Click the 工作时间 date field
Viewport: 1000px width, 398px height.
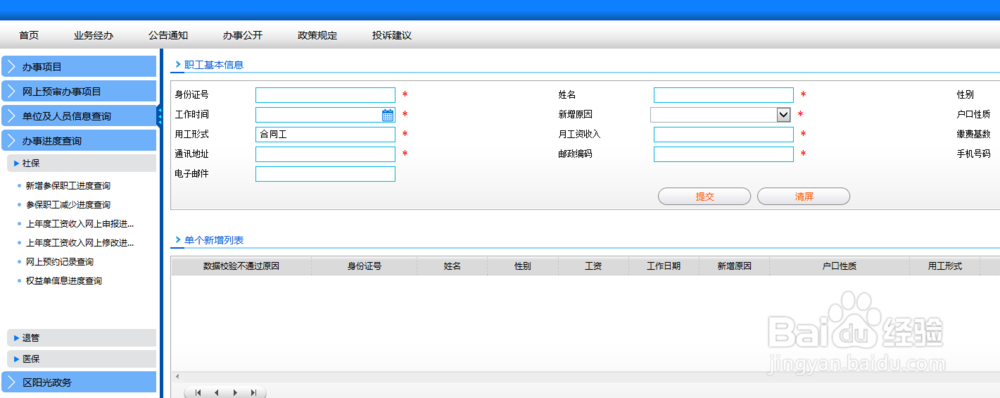325,115
